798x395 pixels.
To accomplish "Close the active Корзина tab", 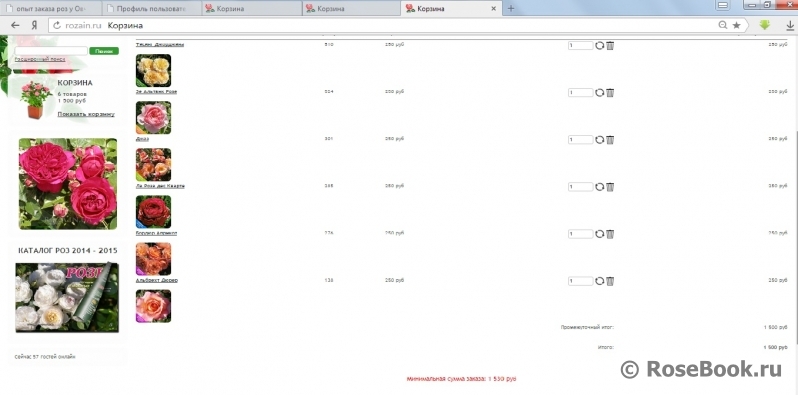I will point(493,9).
